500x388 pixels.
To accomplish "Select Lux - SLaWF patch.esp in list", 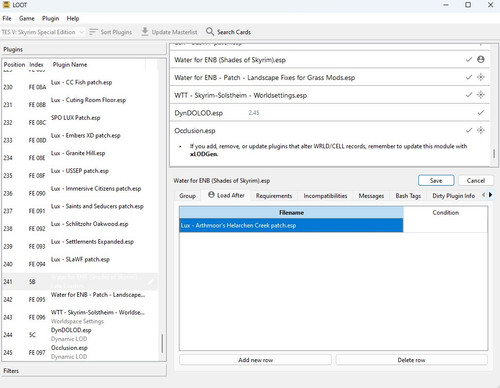I will (x=80, y=263).
